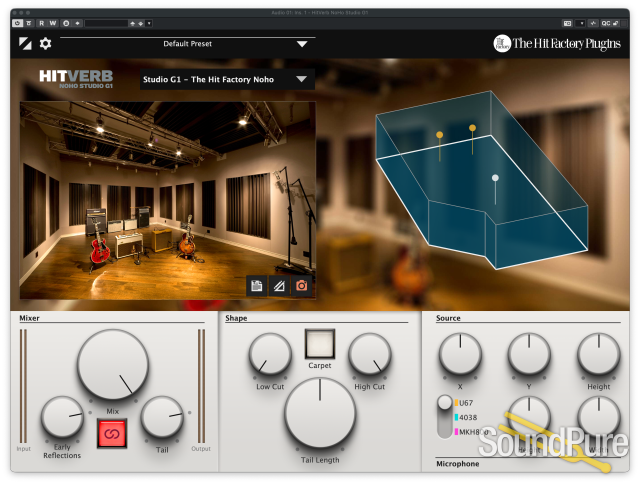Click the Source Height knob

598,354
